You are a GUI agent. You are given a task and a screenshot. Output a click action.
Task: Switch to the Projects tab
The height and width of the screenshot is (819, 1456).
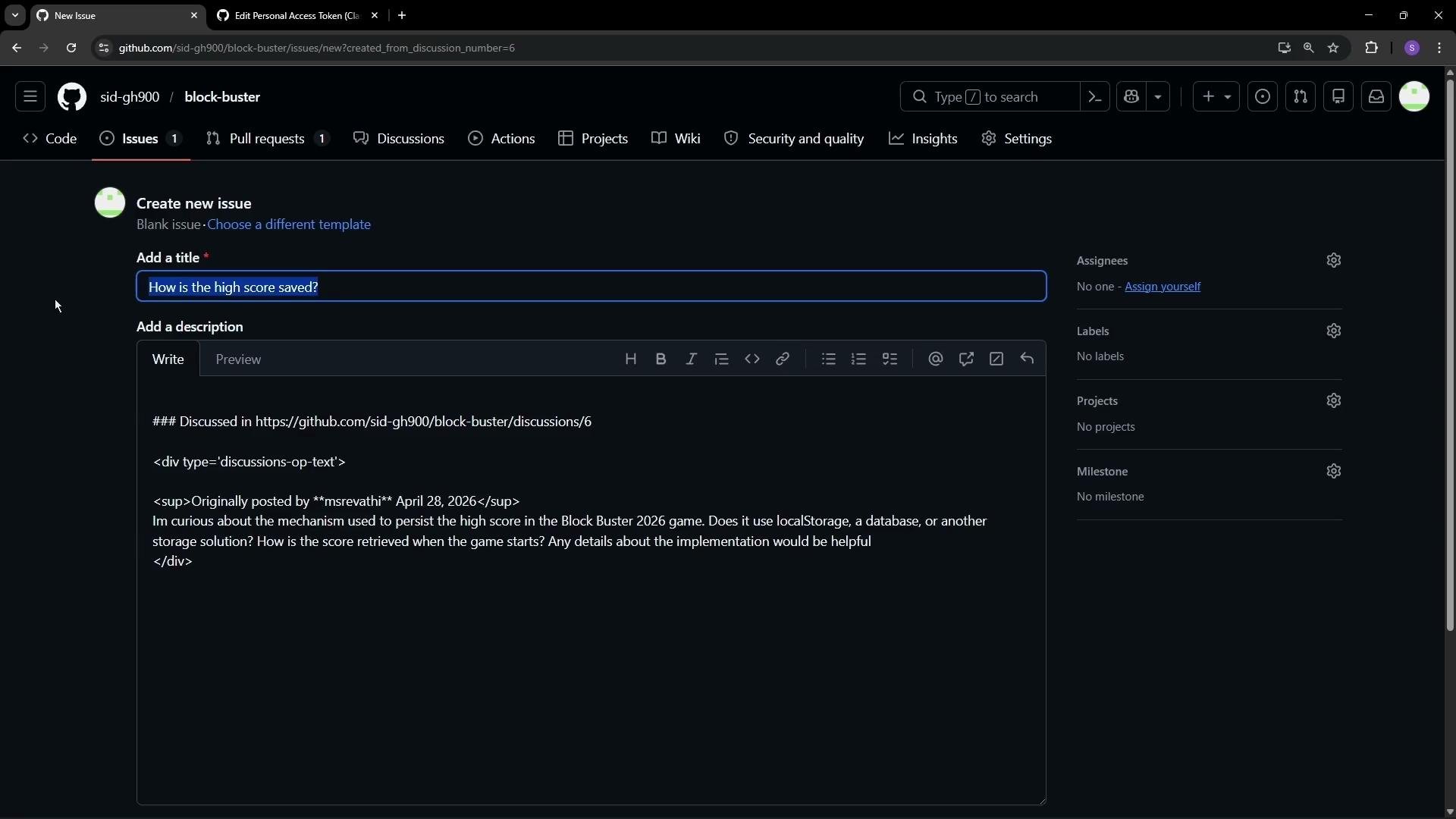click(x=594, y=139)
